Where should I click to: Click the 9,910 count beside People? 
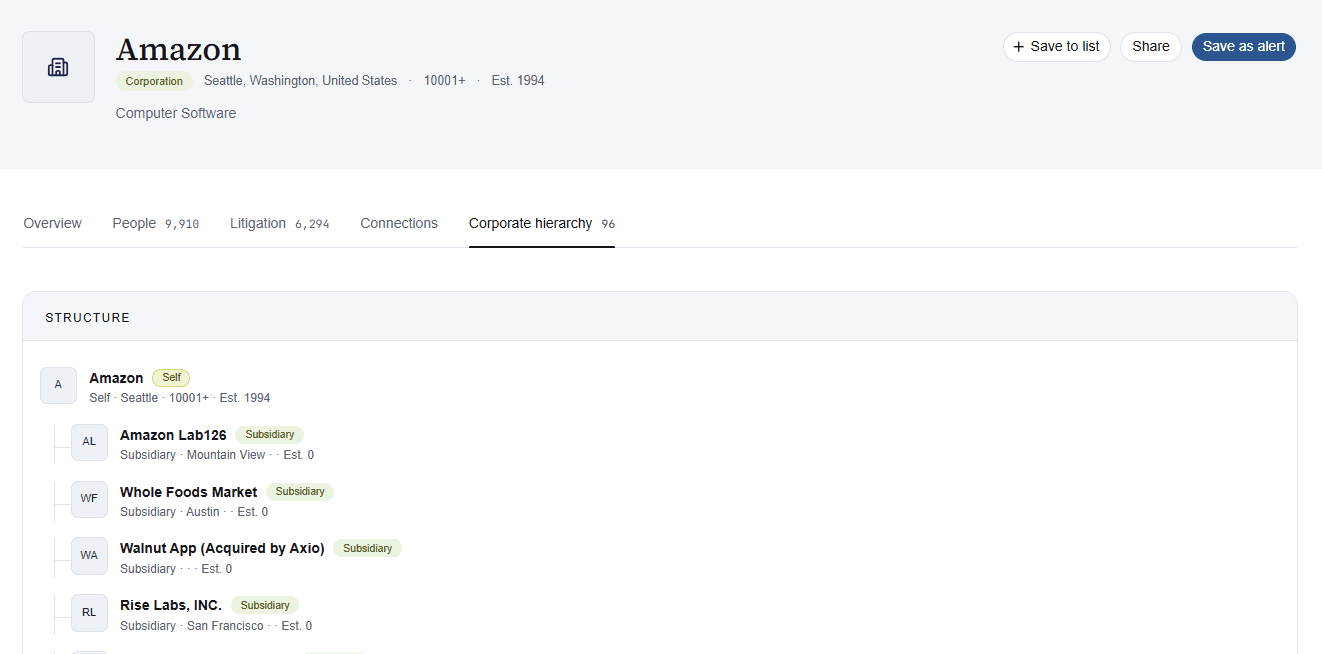[182, 224]
